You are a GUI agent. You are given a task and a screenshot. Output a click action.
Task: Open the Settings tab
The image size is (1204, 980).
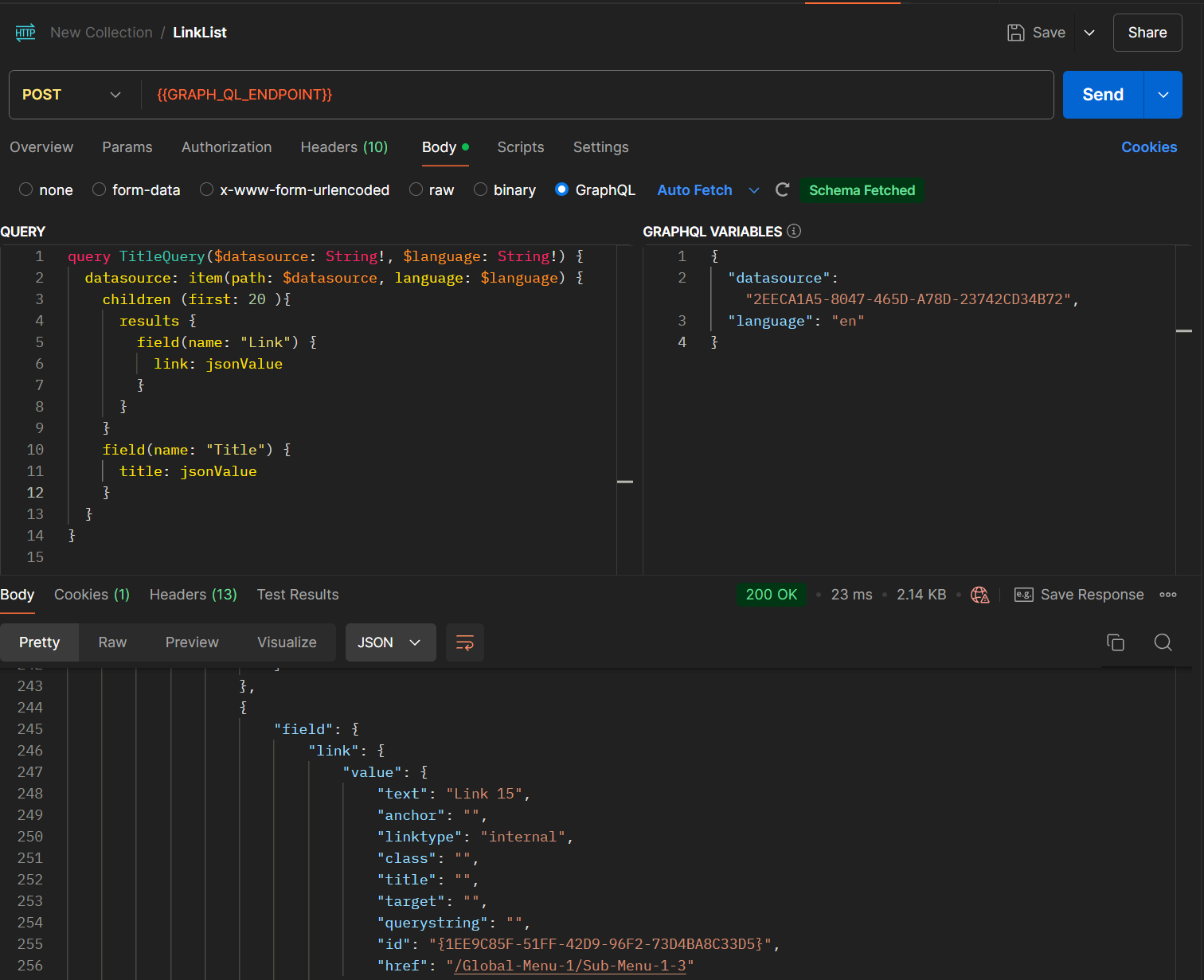pyautogui.click(x=600, y=147)
